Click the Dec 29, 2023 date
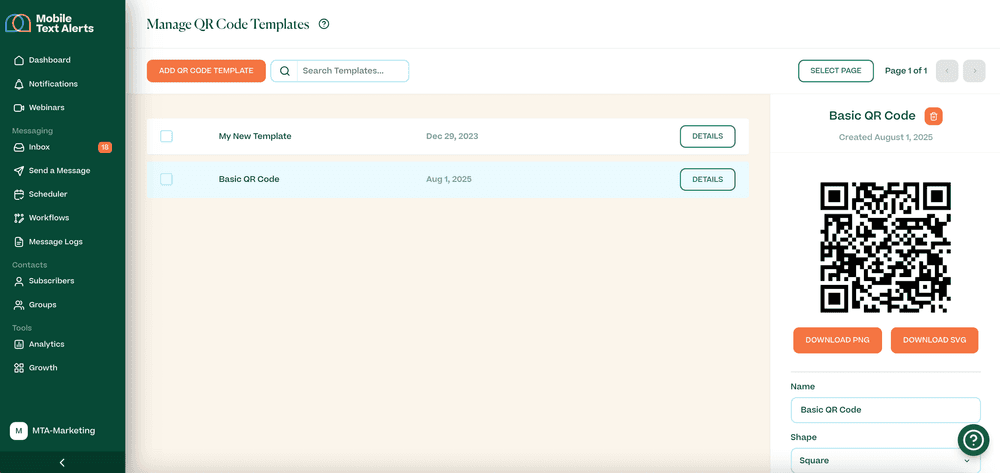 tap(452, 136)
